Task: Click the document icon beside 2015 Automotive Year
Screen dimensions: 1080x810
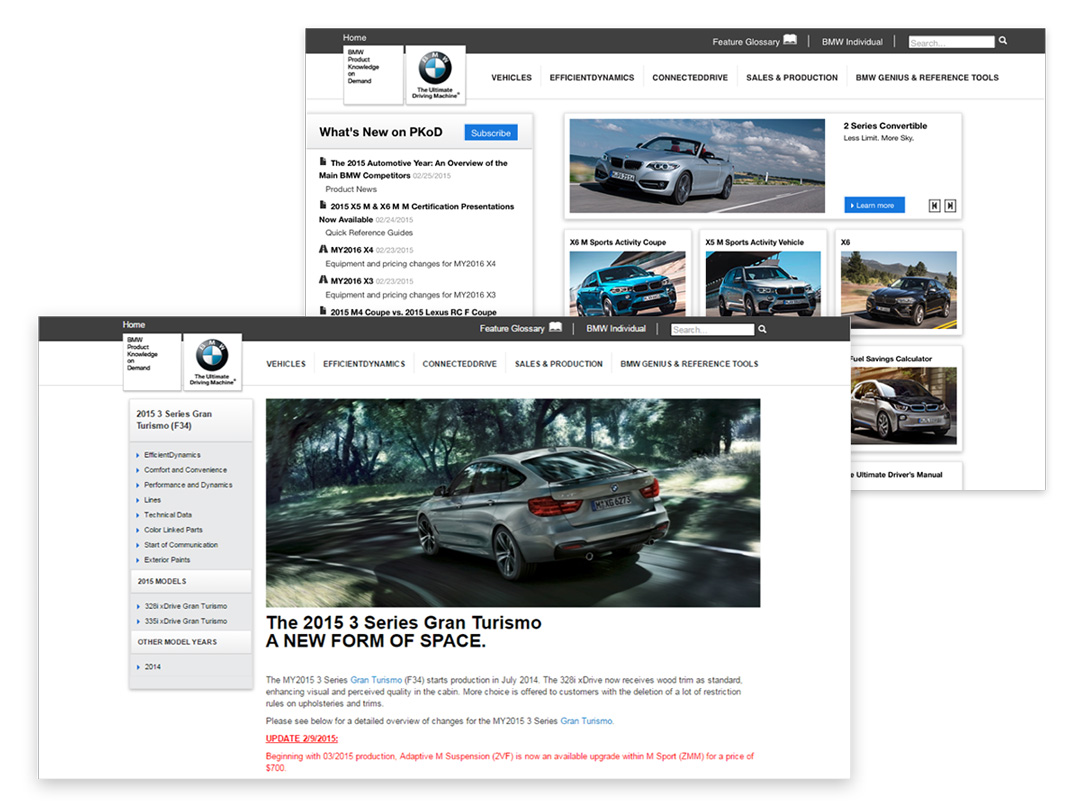Action: 322,162
